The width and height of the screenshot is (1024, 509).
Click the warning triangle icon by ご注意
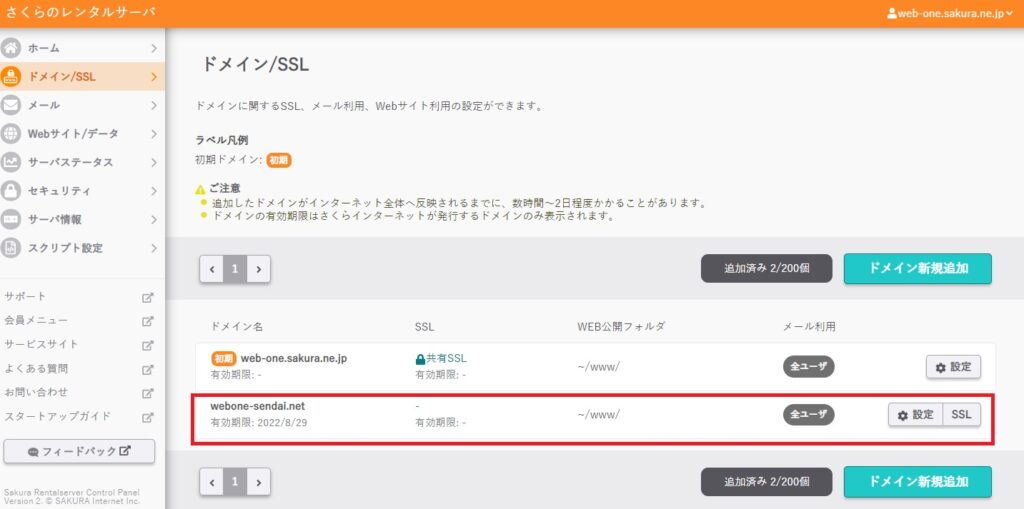point(200,189)
